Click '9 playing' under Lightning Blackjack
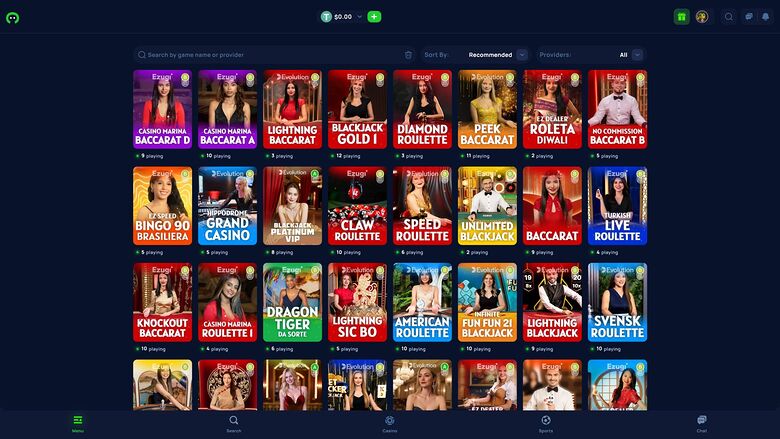 pyautogui.click(x=541, y=349)
